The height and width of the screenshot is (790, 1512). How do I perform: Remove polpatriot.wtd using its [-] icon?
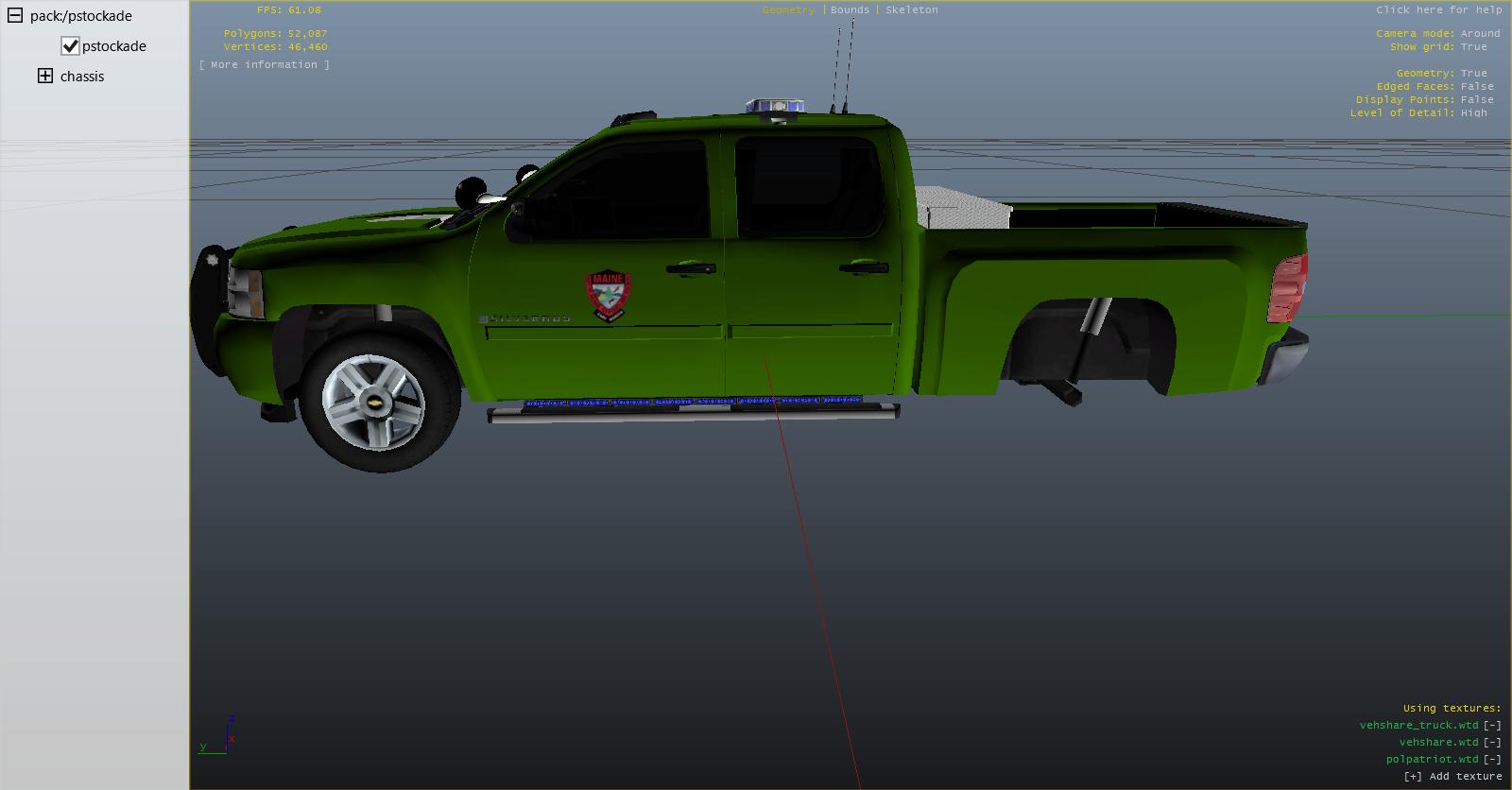[x=1492, y=759]
